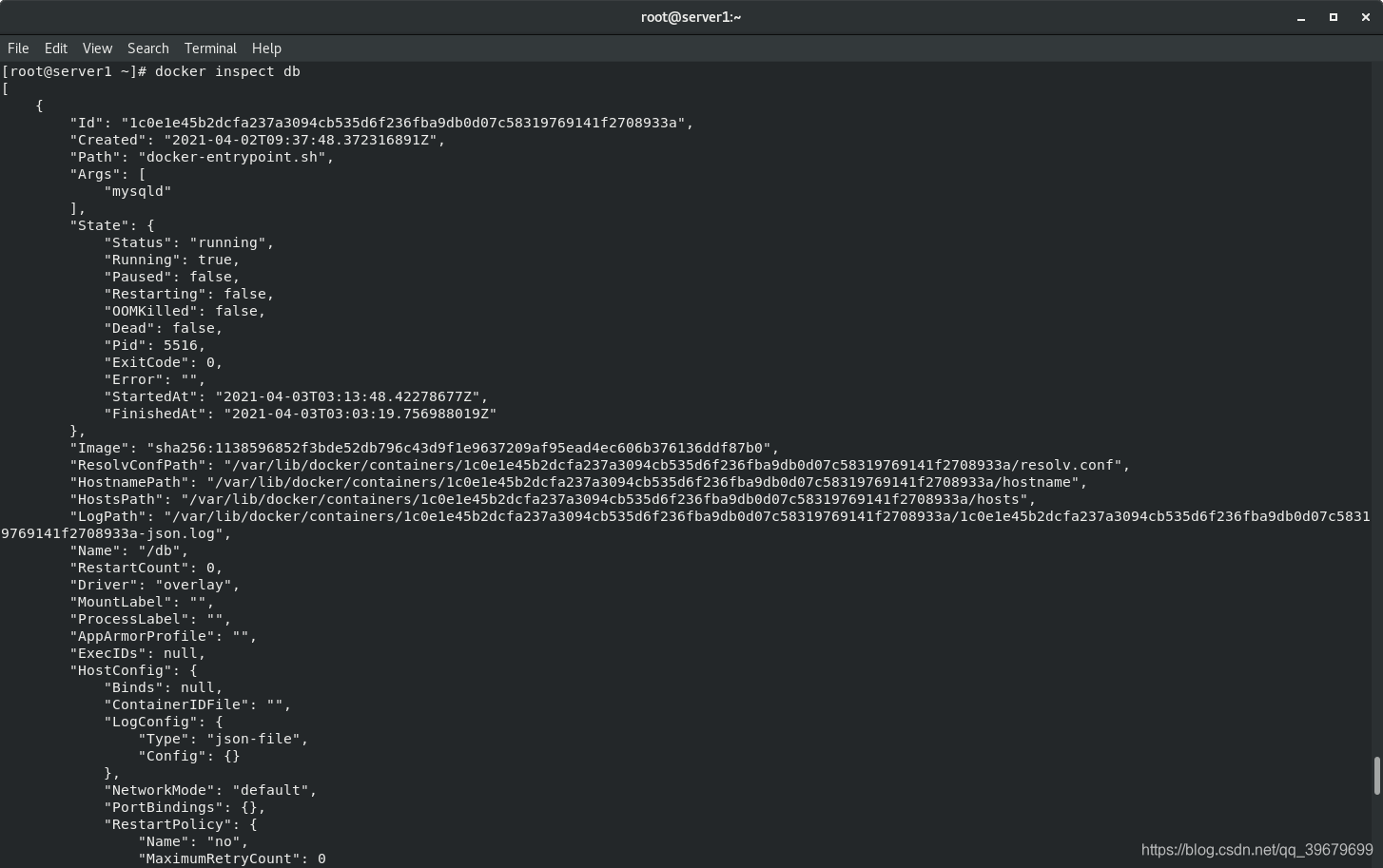Click the "Name": "no" line

193,841
